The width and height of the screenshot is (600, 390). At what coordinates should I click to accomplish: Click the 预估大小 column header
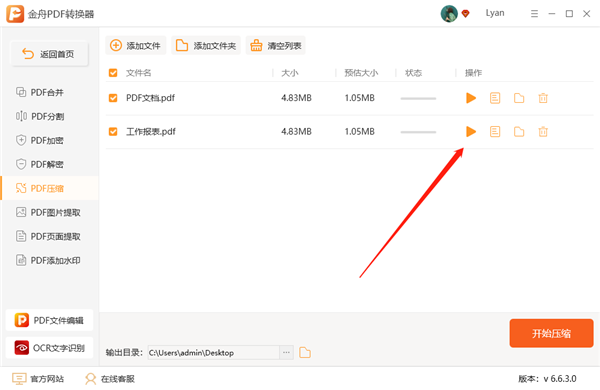point(361,73)
